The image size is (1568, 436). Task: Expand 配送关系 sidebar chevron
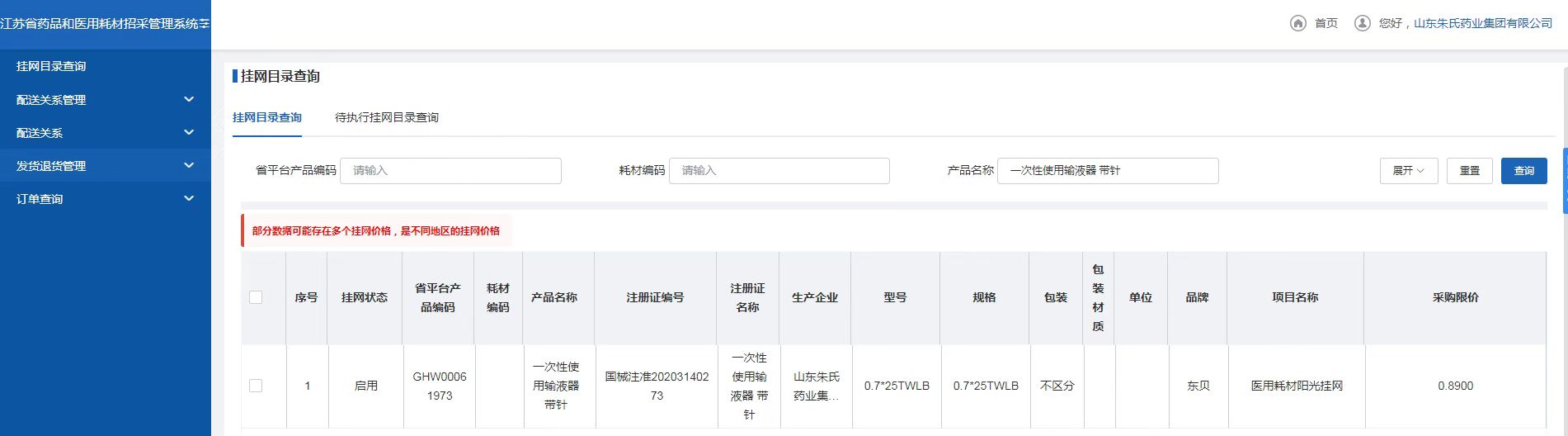pyautogui.click(x=189, y=133)
